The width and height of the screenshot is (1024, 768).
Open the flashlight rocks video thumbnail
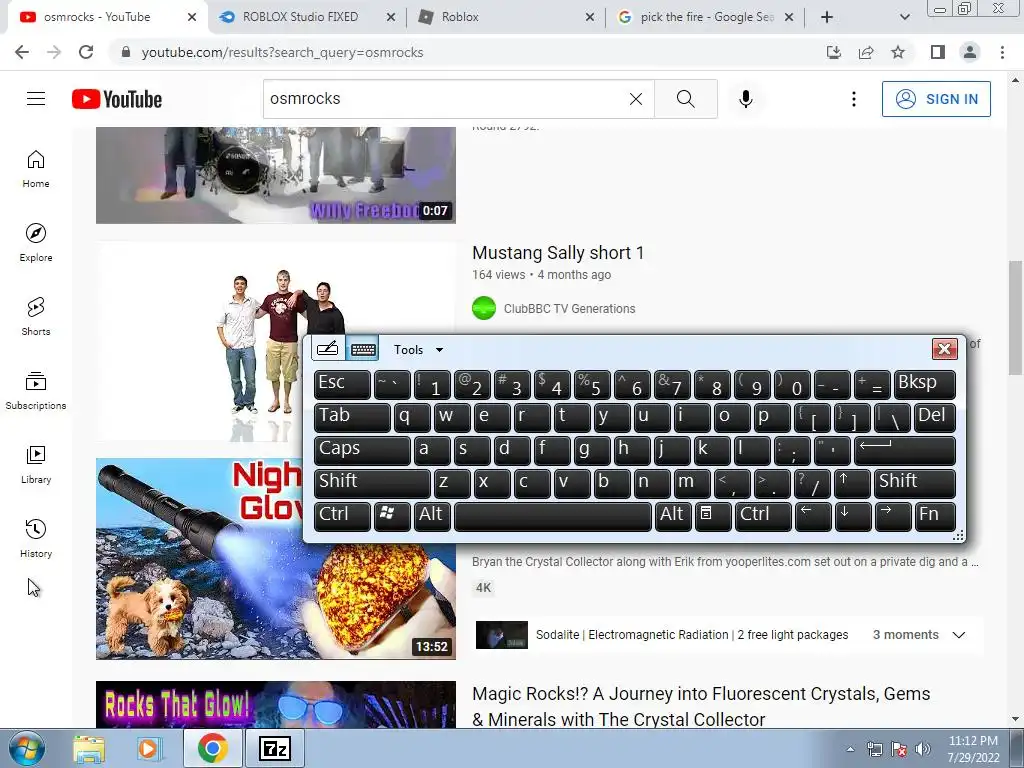[x=276, y=558]
